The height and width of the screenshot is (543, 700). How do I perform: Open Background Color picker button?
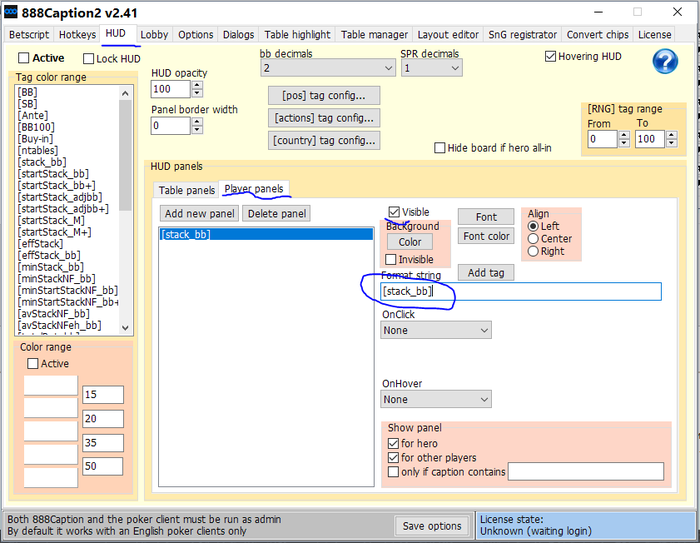pyautogui.click(x=410, y=242)
